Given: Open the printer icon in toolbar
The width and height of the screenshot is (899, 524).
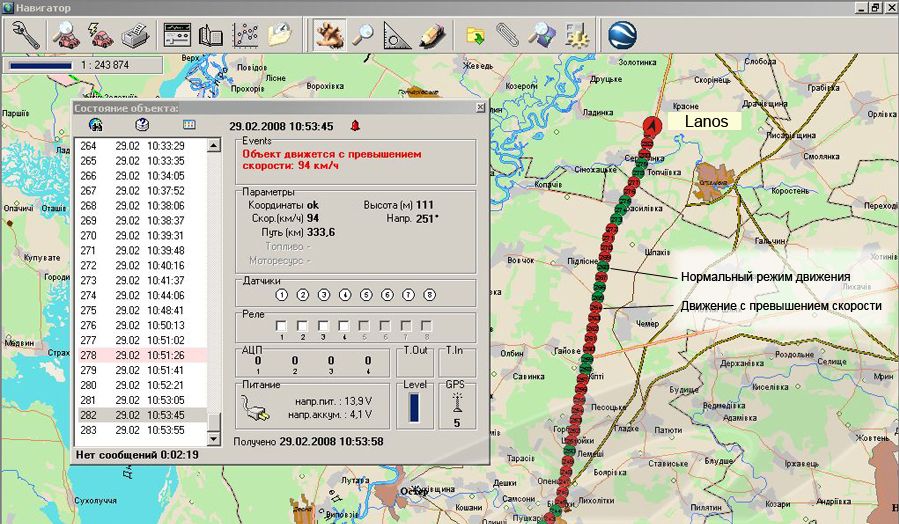Looking at the screenshot, I should tap(135, 35).
